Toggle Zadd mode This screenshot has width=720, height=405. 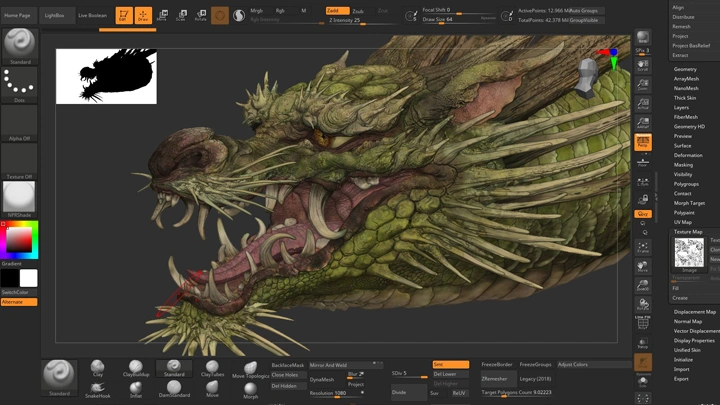(337, 11)
